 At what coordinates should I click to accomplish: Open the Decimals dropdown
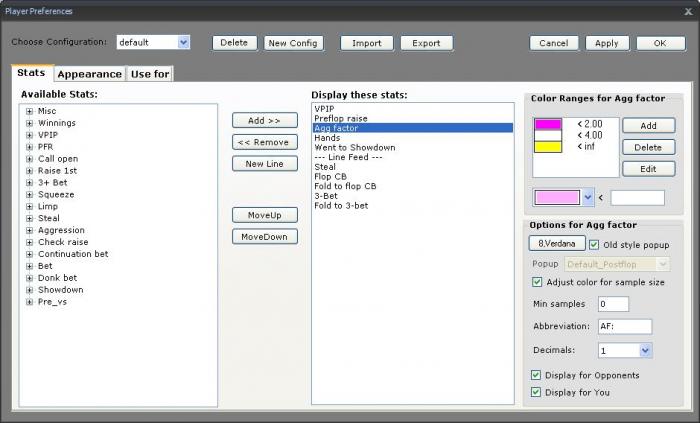click(x=646, y=350)
